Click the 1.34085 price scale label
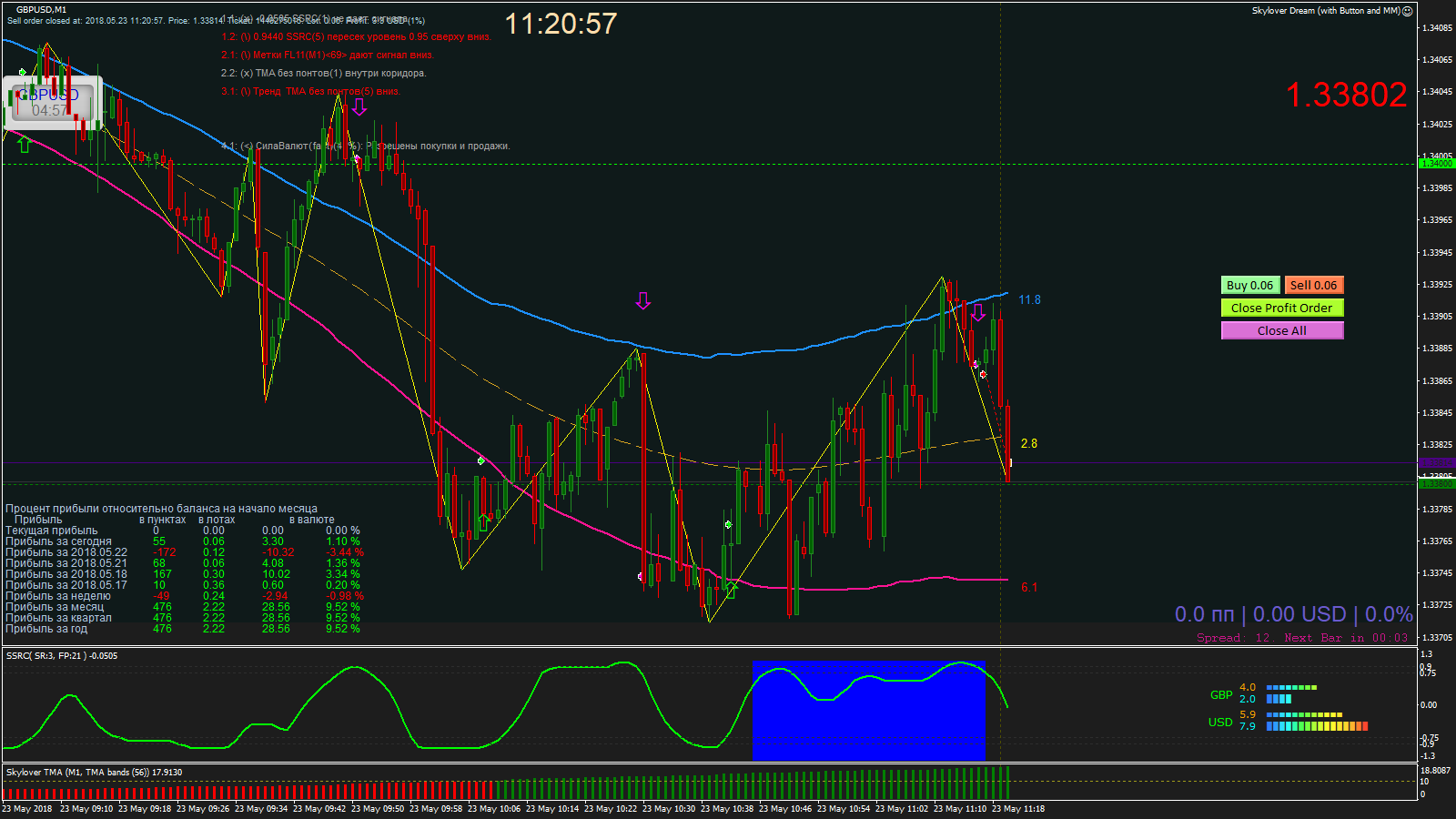1456x819 pixels. pyautogui.click(x=1438, y=27)
